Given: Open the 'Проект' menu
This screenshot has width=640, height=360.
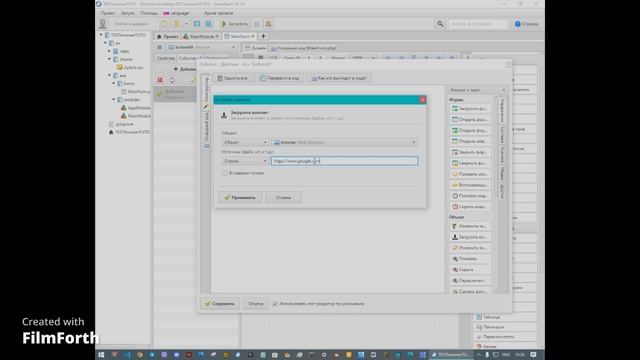Looking at the screenshot, I should click(x=108, y=13).
